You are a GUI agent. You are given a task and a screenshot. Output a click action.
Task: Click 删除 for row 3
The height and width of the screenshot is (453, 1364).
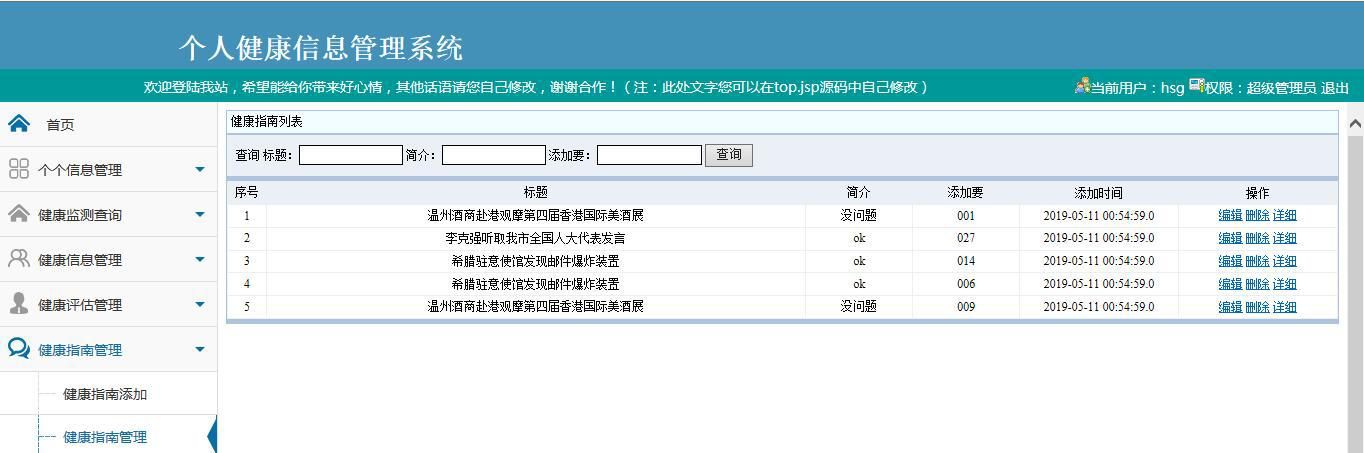coord(1257,261)
